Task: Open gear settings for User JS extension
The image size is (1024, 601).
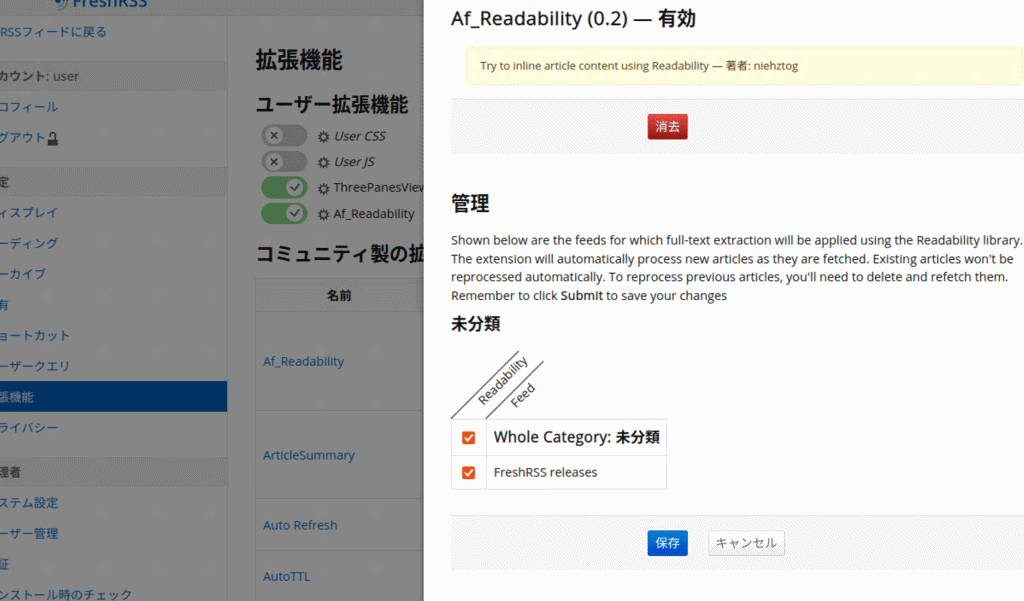Action: coord(323,162)
